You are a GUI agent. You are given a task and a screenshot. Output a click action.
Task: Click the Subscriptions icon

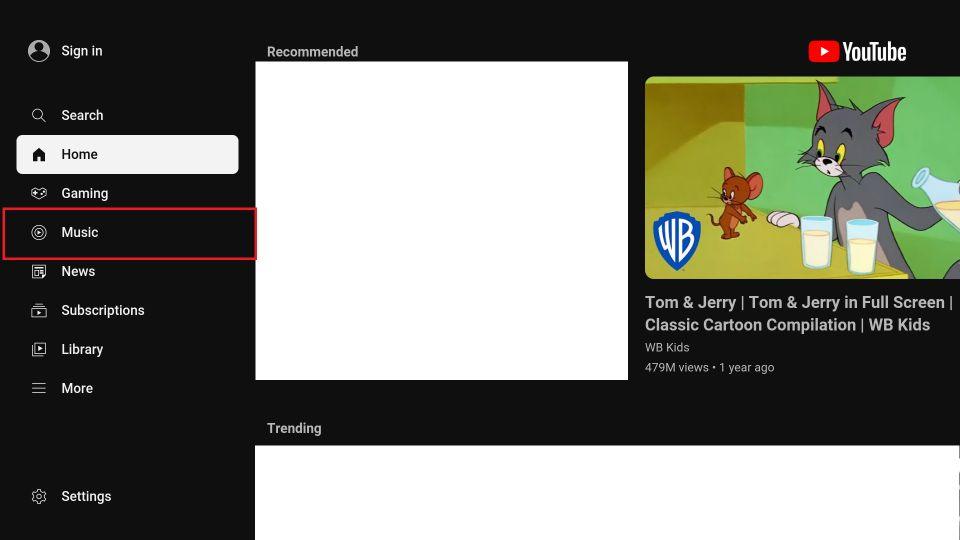[39, 310]
